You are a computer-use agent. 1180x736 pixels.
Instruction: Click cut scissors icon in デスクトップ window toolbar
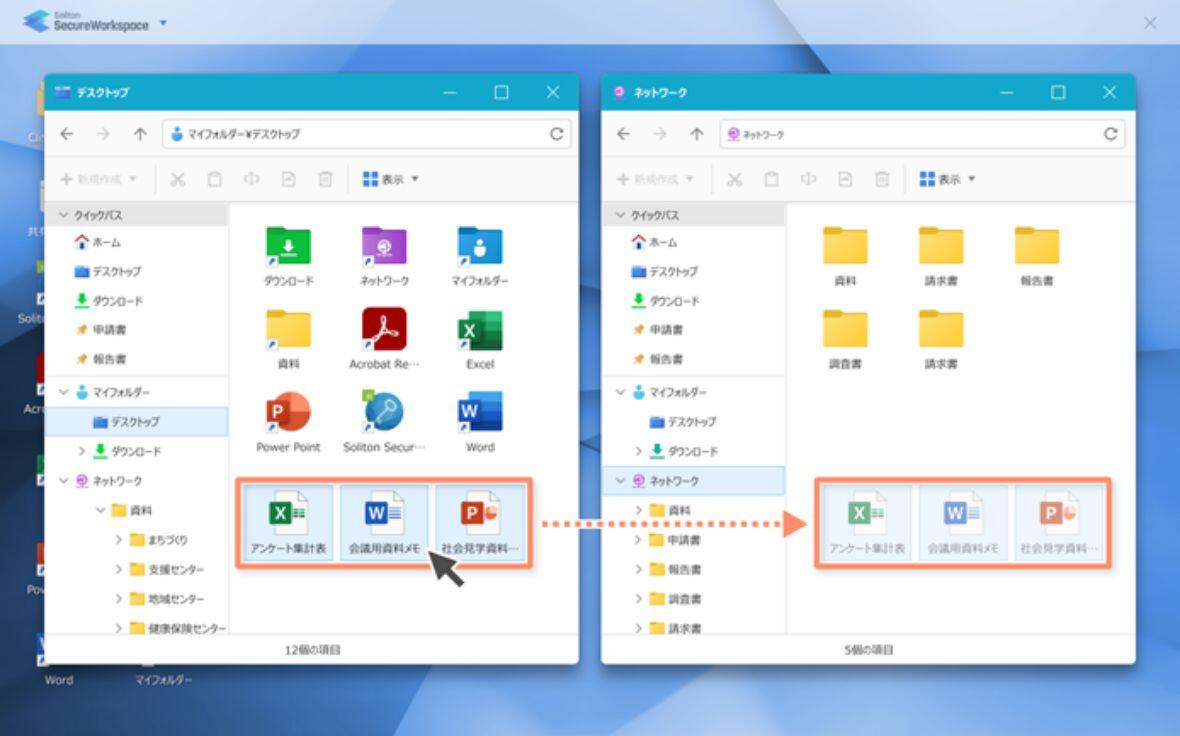(178, 179)
